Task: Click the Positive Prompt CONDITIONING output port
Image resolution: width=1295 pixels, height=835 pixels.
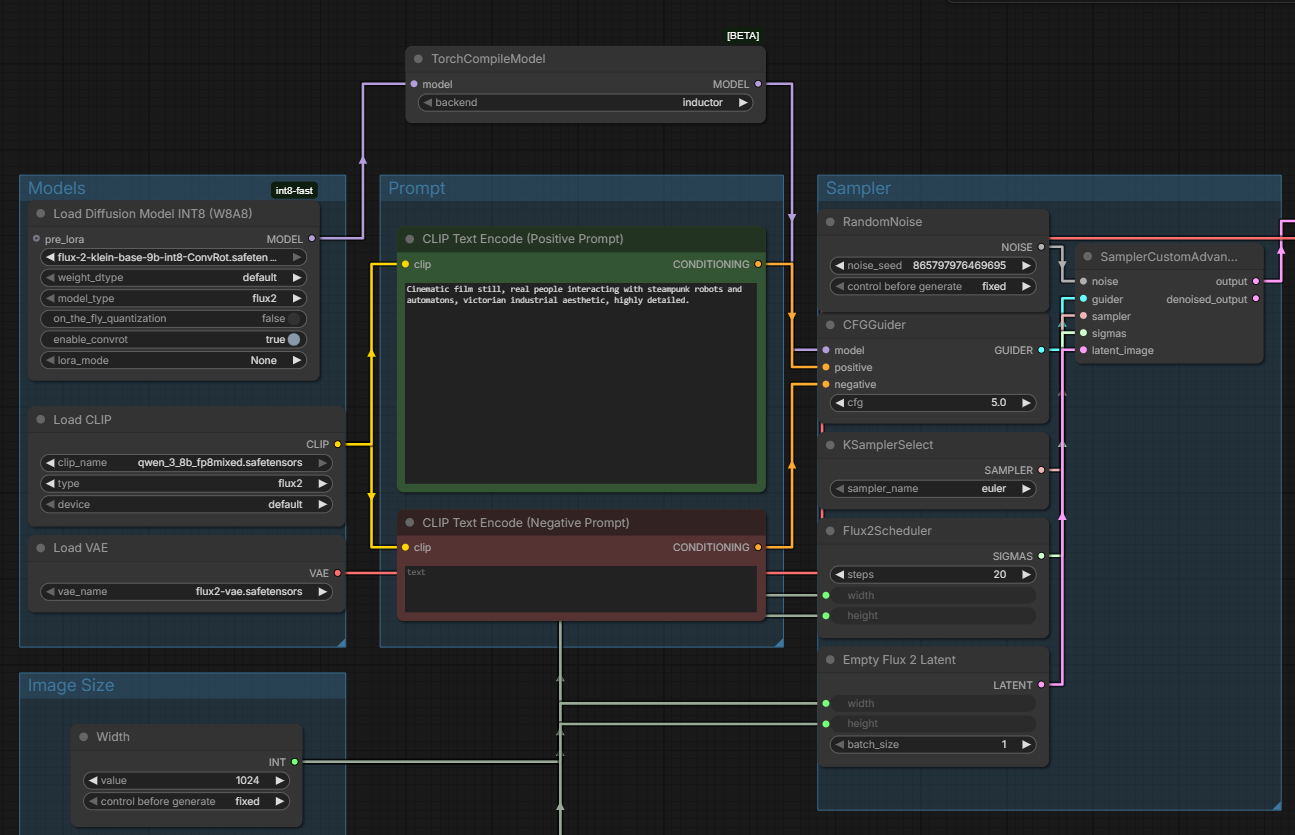Action: 758,264
